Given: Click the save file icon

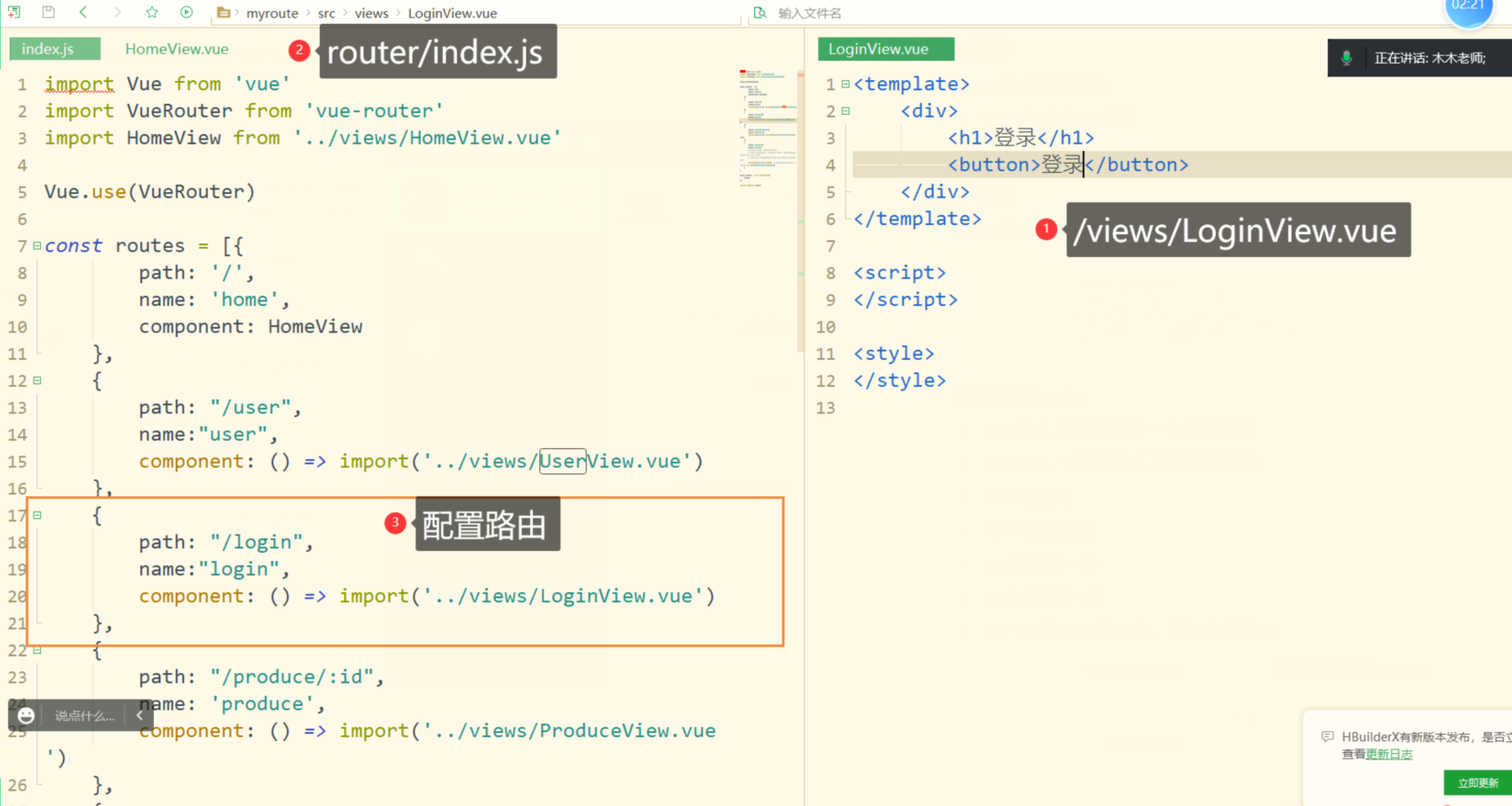Looking at the screenshot, I should [x=48, y=12].
